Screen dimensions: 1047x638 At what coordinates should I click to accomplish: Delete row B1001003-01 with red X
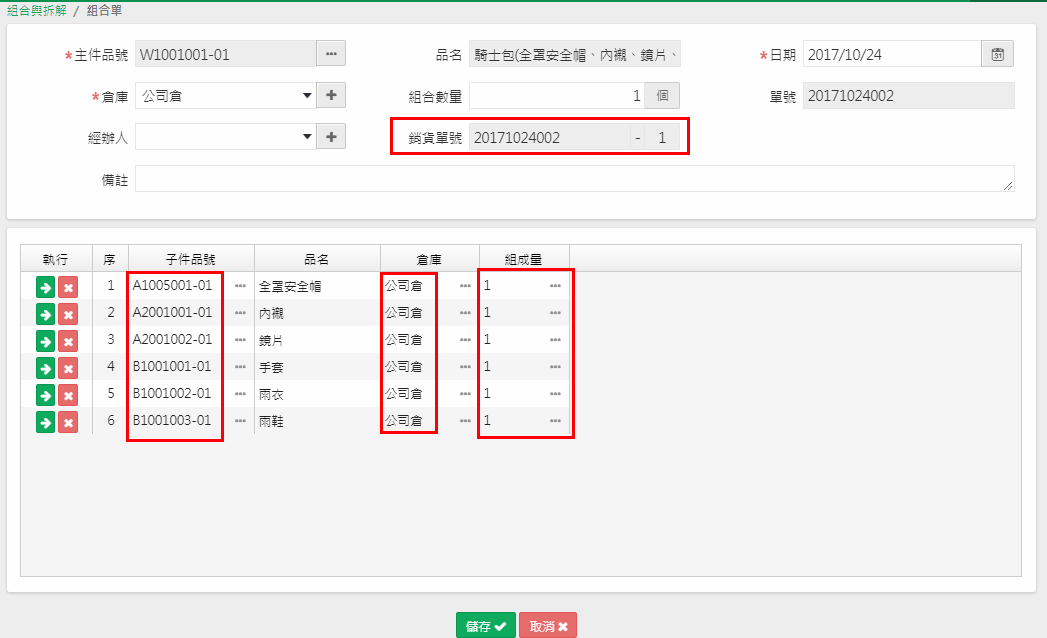(x=68, y=422)
